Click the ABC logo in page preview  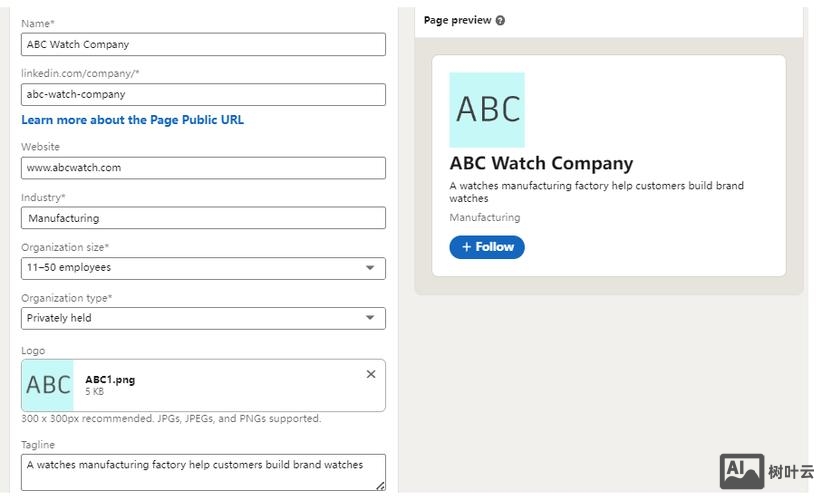point(487,110)
